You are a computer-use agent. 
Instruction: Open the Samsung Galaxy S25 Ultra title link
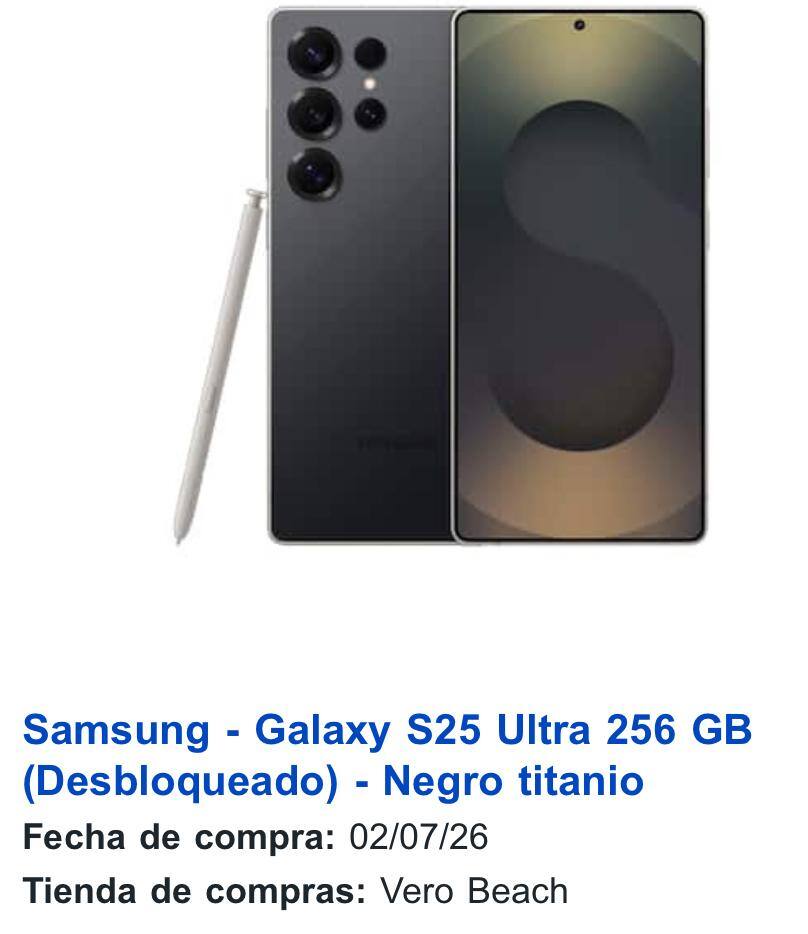point(387,755)
